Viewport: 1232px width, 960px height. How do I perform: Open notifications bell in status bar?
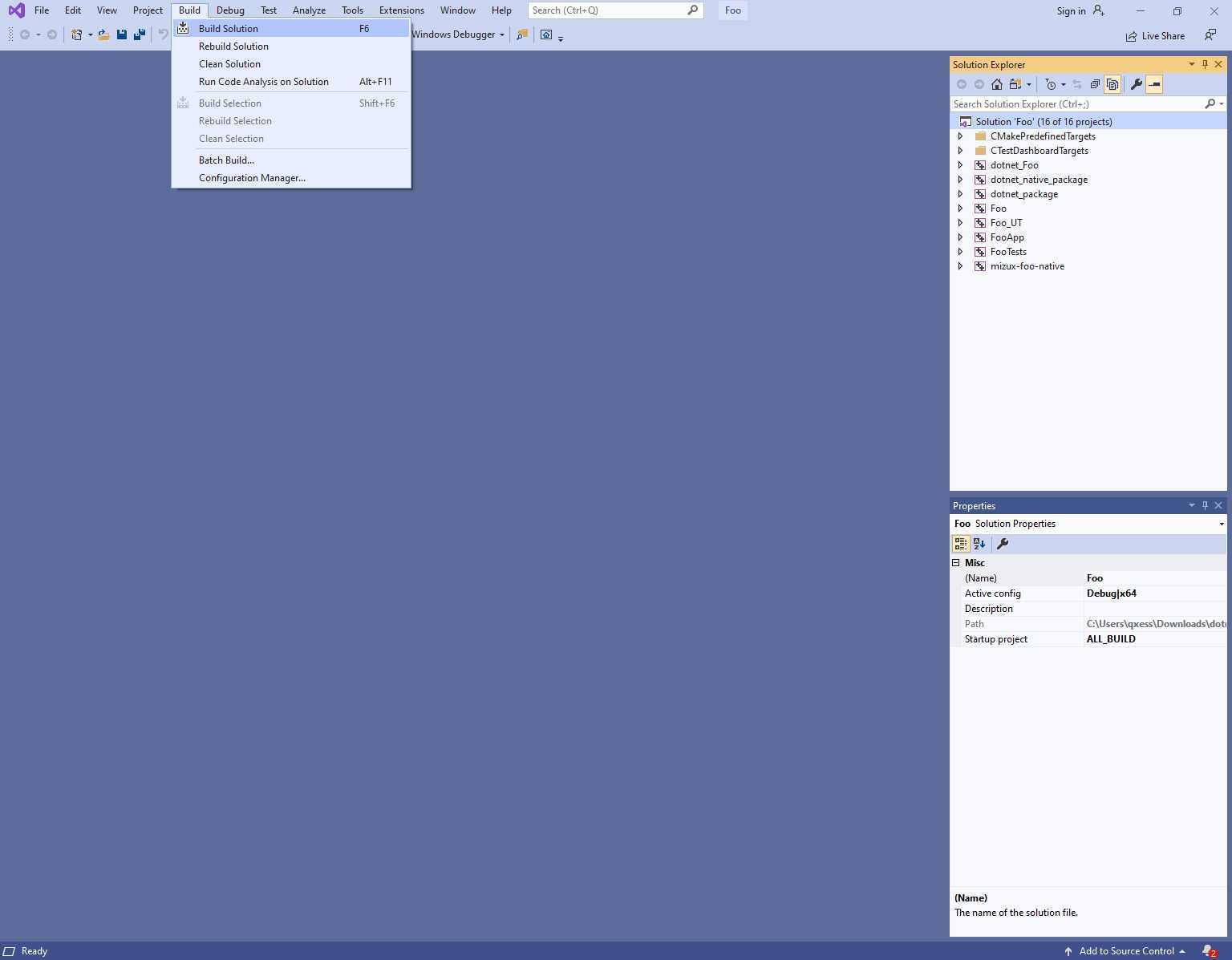point(1209,951)
